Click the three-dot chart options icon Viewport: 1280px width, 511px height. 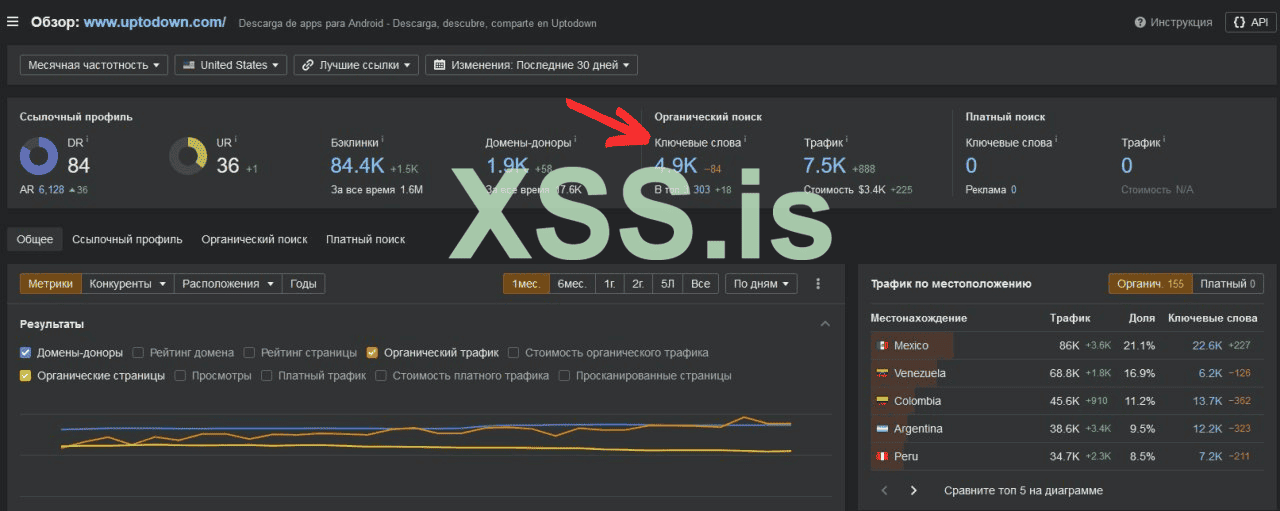[818, 284]
